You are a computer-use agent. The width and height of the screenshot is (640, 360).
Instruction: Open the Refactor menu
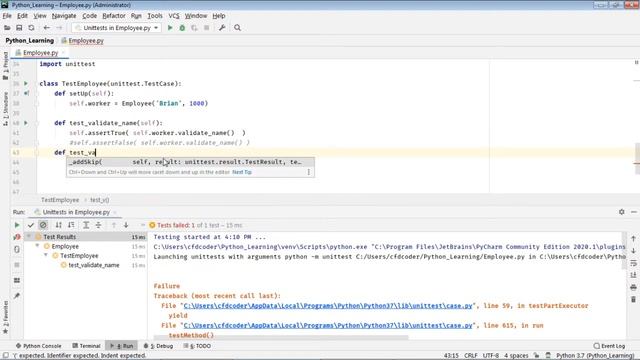pos(114,16)
